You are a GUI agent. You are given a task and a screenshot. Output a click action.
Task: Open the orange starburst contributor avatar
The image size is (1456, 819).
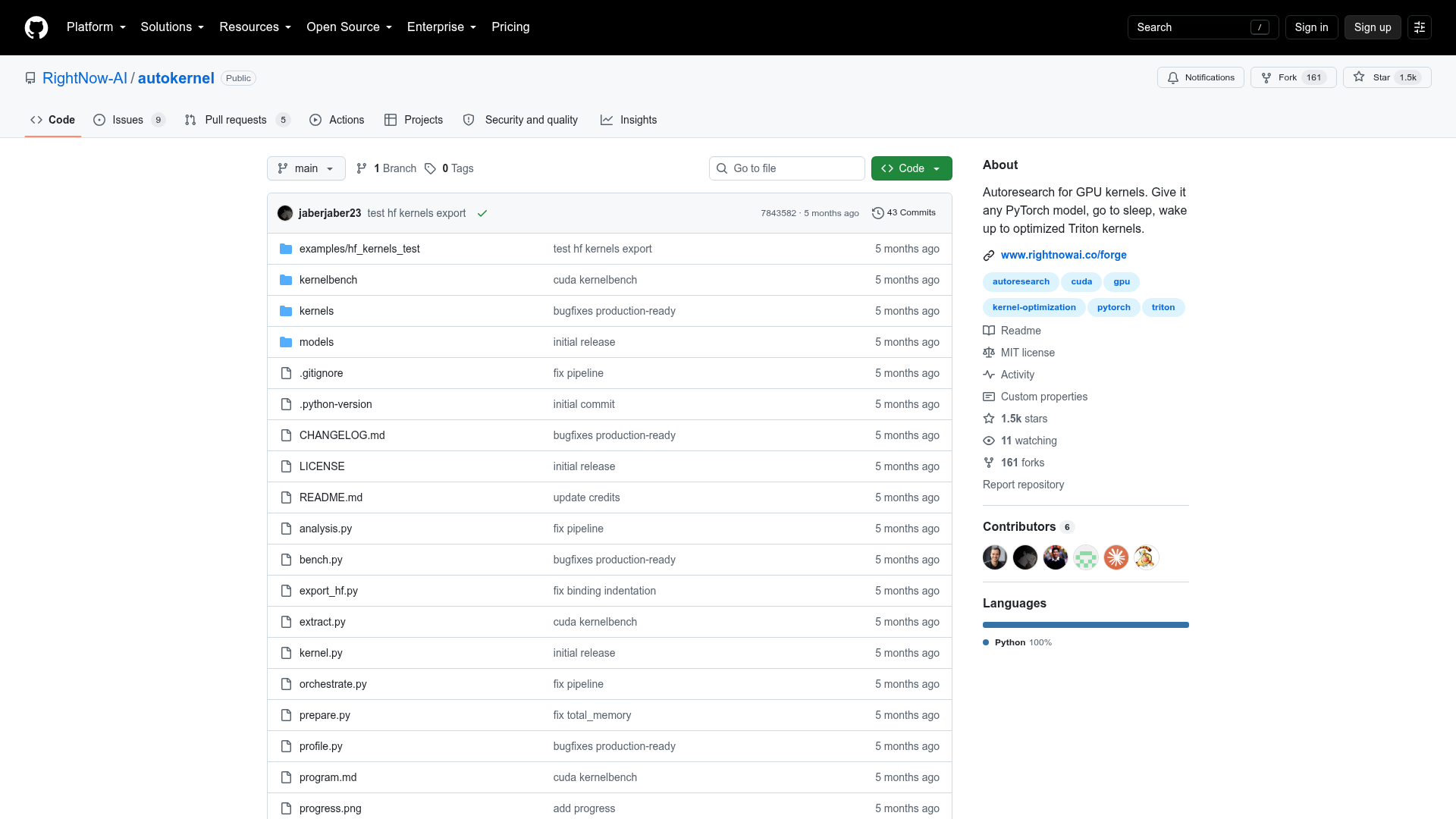pos(1116,557)
